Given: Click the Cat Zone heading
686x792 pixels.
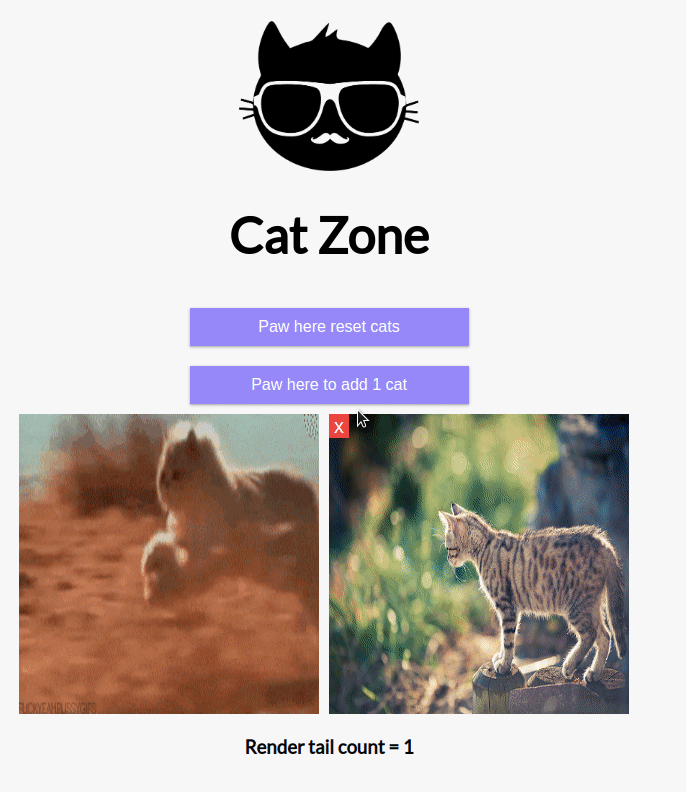Looking at the screenshot, I should pos(329,235).
